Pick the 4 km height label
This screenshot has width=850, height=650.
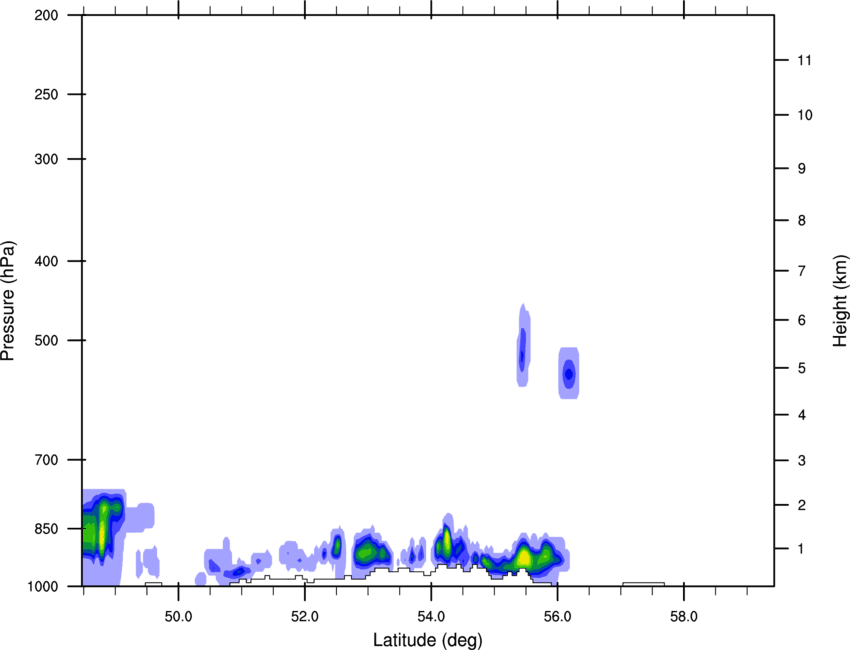(802, 415)
